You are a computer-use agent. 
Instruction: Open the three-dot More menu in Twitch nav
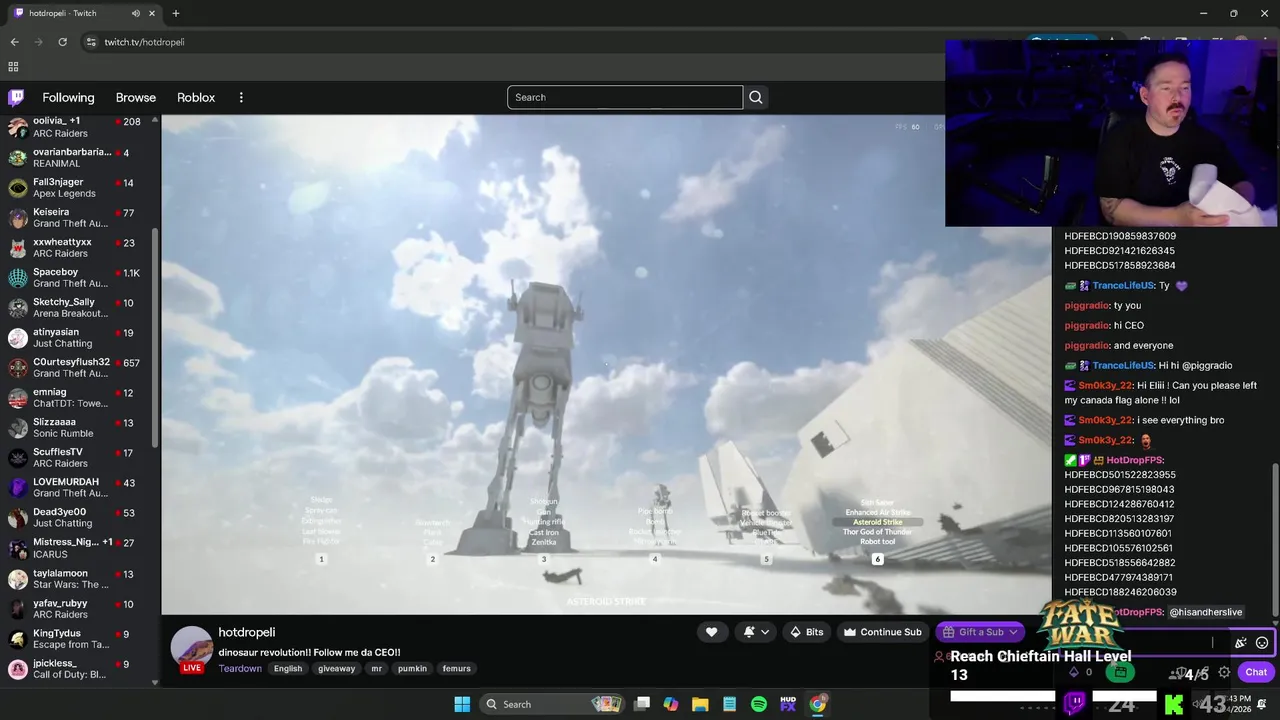coord(241,97)
